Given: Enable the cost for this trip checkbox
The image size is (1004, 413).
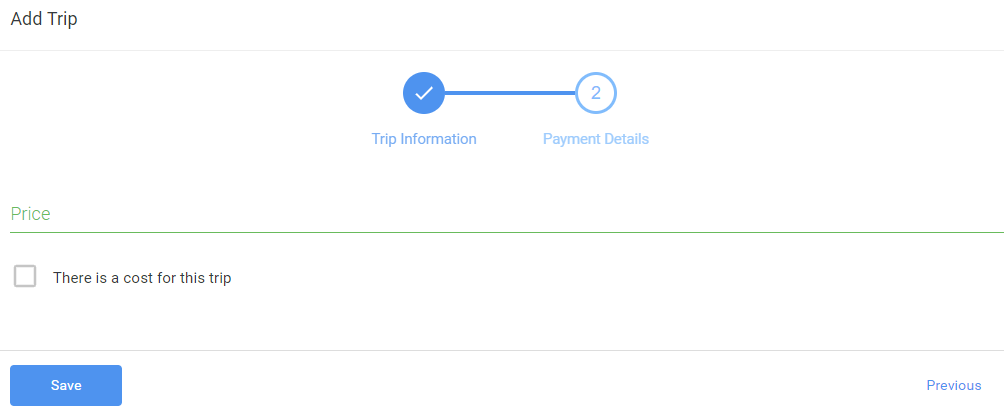Looking at the screenshot, I should [25, 277].
